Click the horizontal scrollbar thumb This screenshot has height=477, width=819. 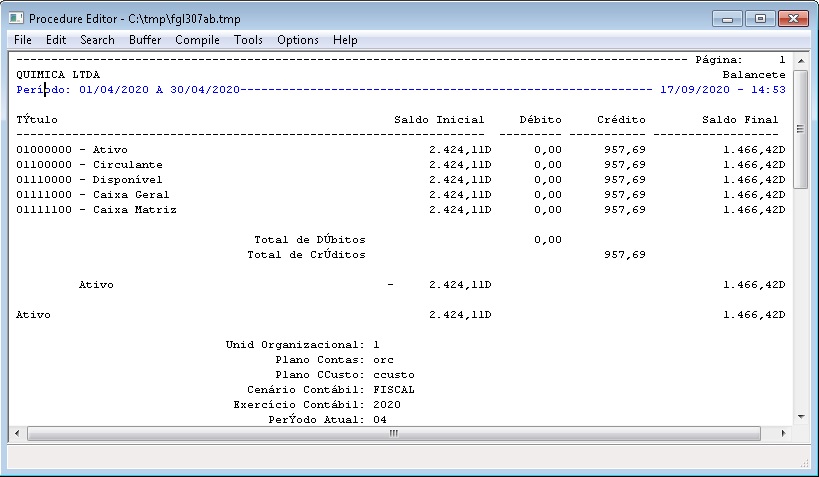(394, 433)
